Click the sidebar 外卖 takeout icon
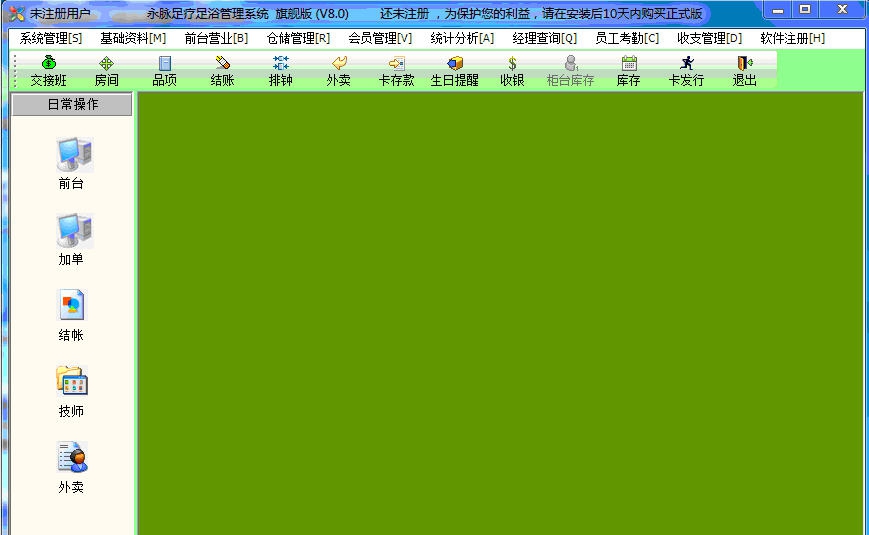This screenshot has height=535, width=869. (x=71, y=468)
